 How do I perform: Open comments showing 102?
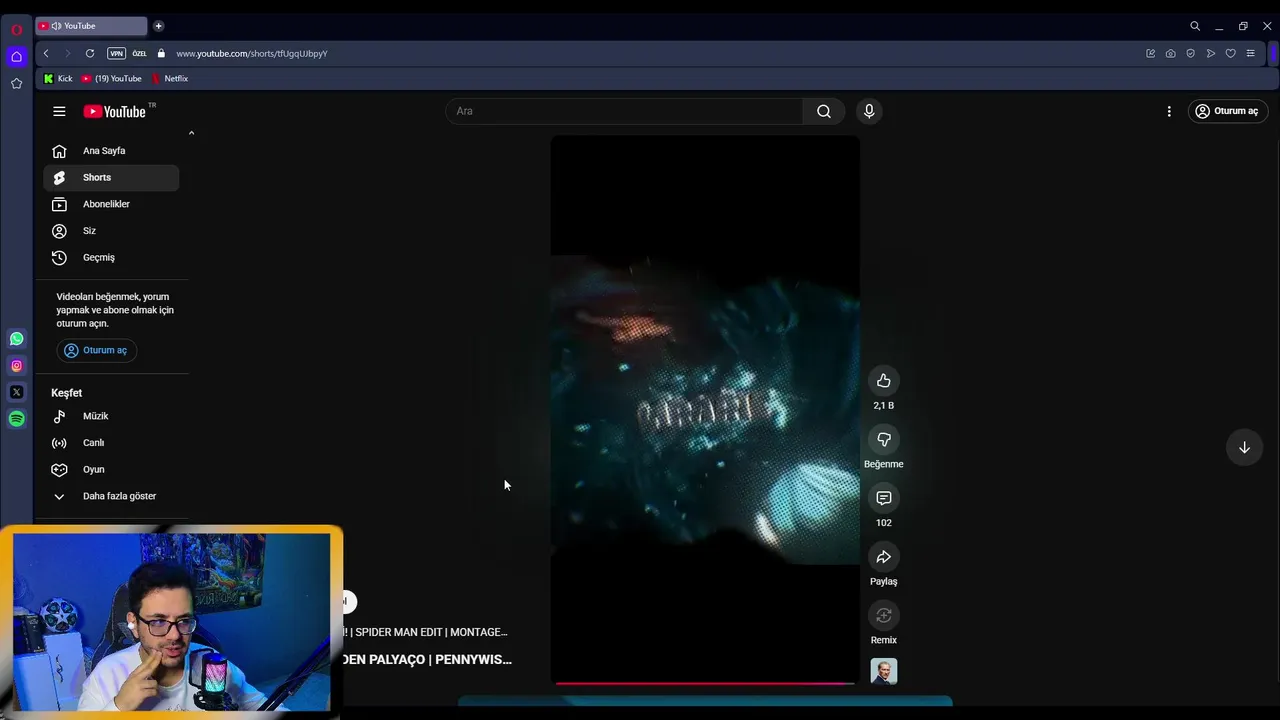pos(884,498)
